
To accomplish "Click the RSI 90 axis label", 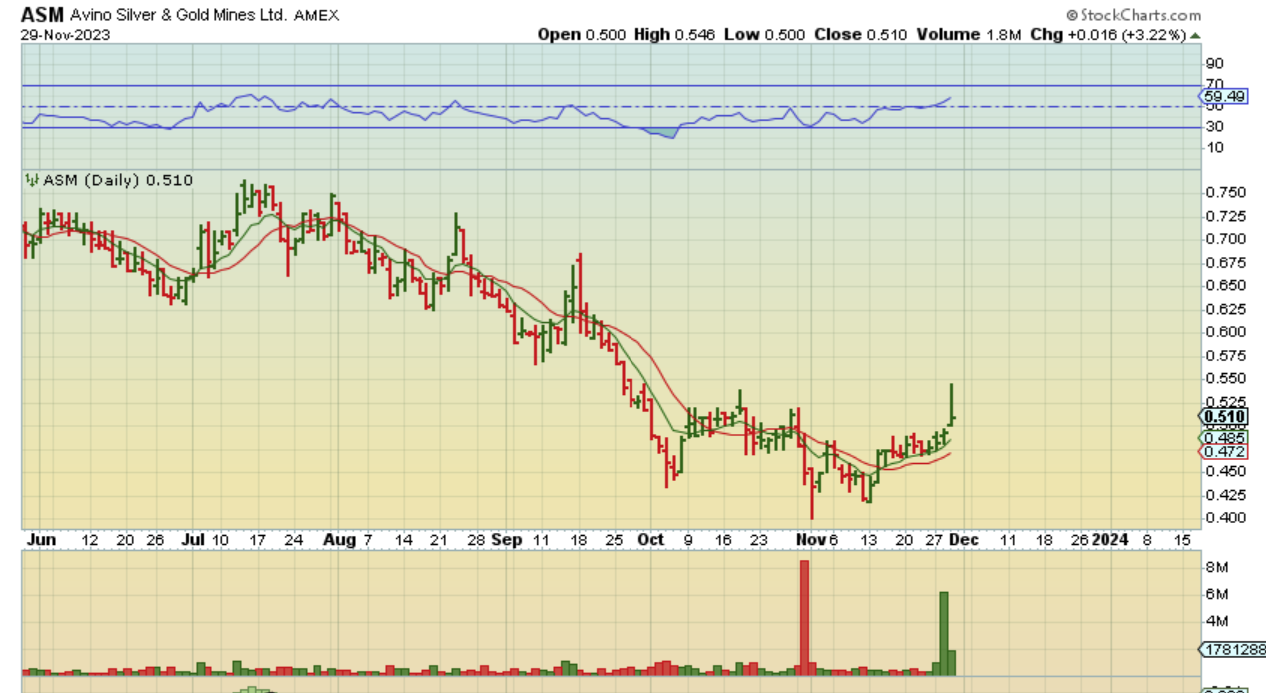I will pos(1213,64).
